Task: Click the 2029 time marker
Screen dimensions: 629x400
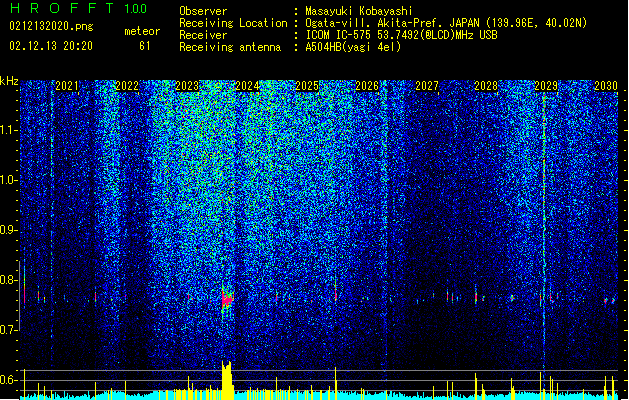Action: click(x=546, y=86)
